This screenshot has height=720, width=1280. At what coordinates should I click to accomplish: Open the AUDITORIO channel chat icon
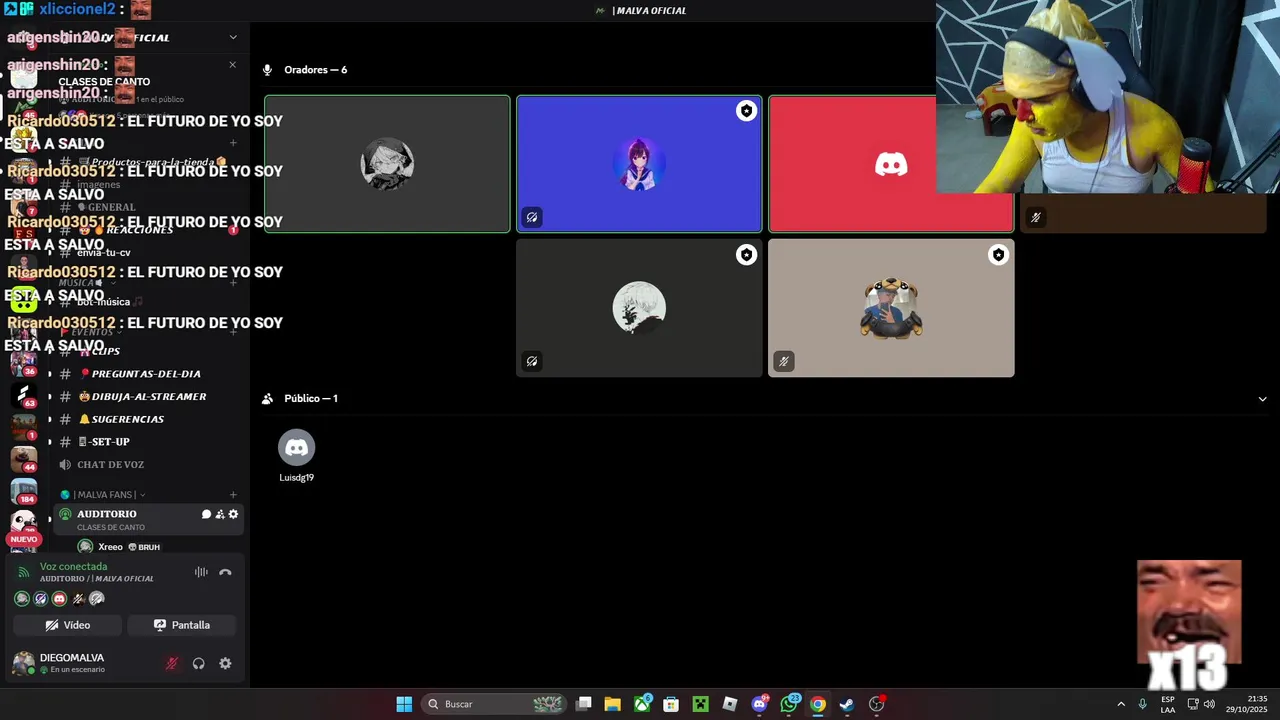pyautogui.click(x=207, y=514)
